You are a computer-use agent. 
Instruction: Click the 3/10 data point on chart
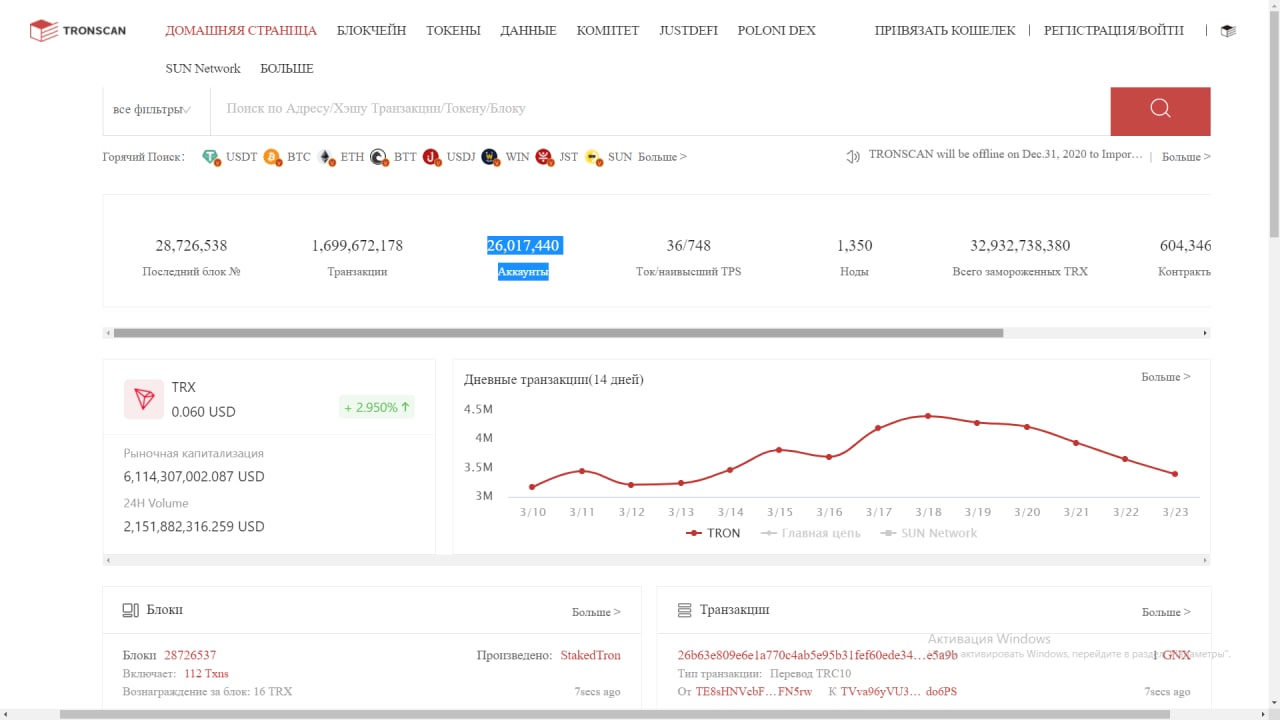click(532, 487)
